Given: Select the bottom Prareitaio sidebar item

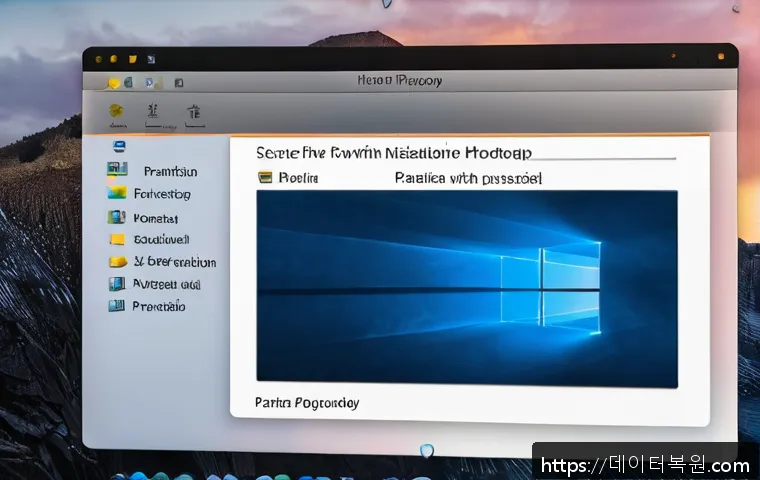Looking at the screenshot, I should [159, 306].
